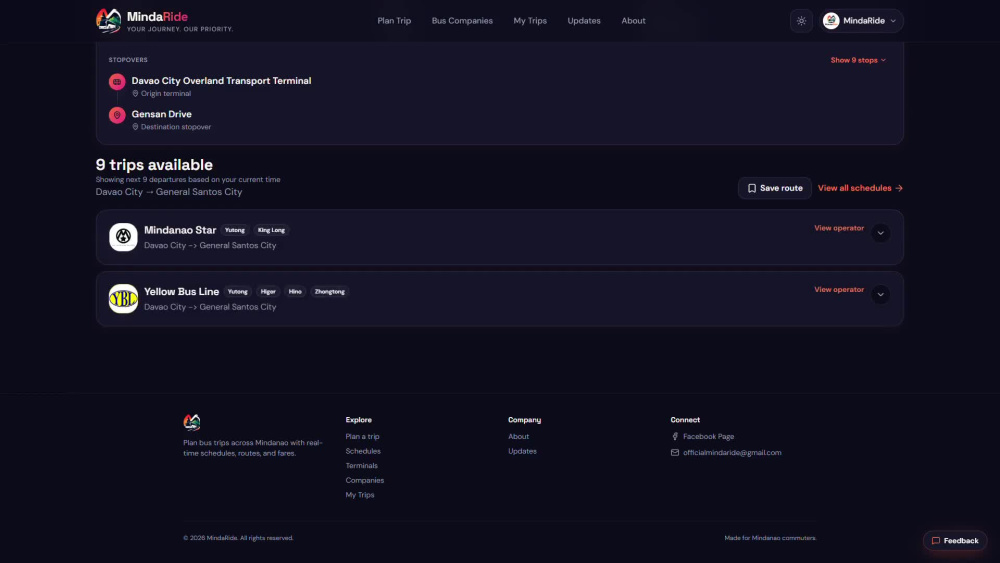The height and width of the screenshot is (563, 1000).
Task: Click the MindaRide avatar in account button
Action: [x=831, y=21]
